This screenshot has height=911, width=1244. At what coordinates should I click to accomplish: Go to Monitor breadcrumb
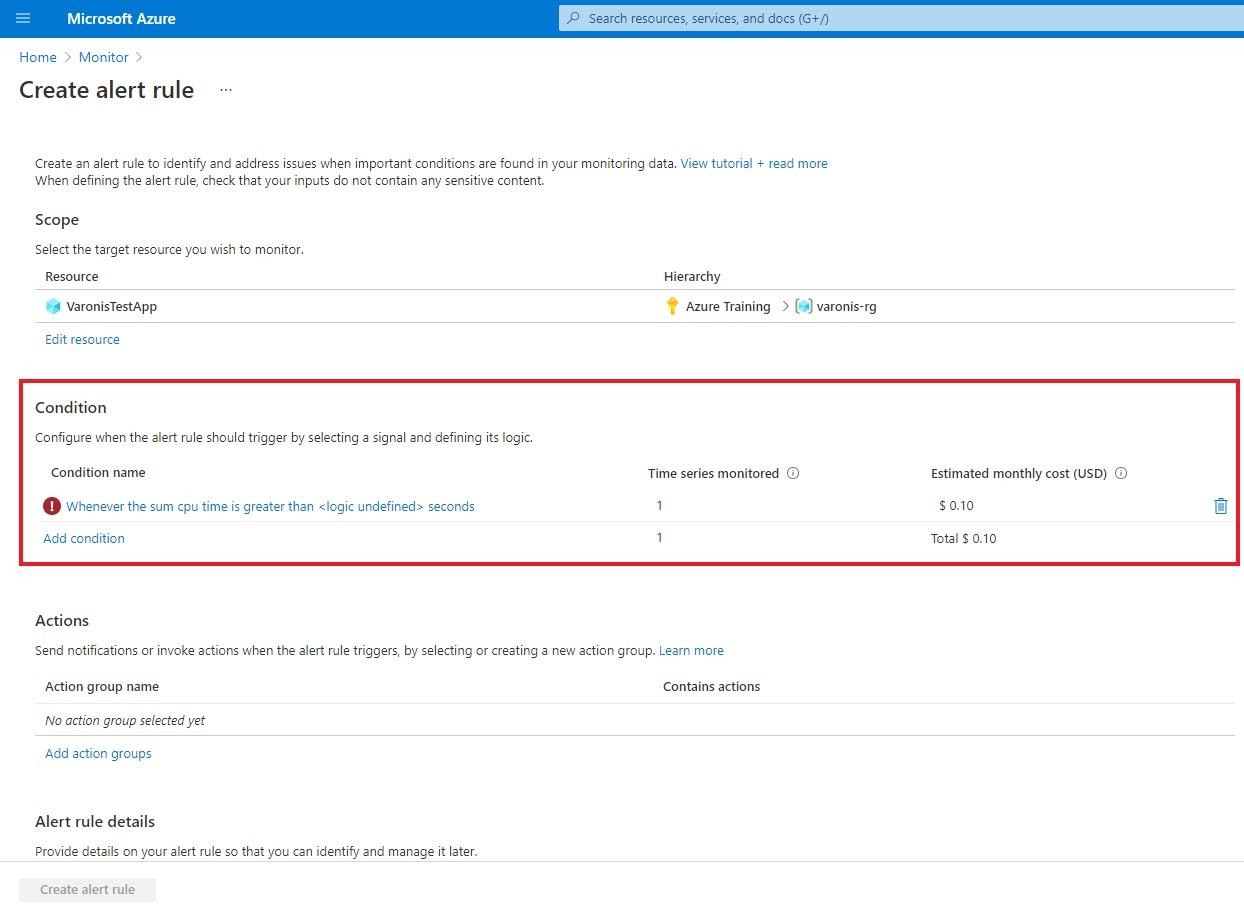104,57
